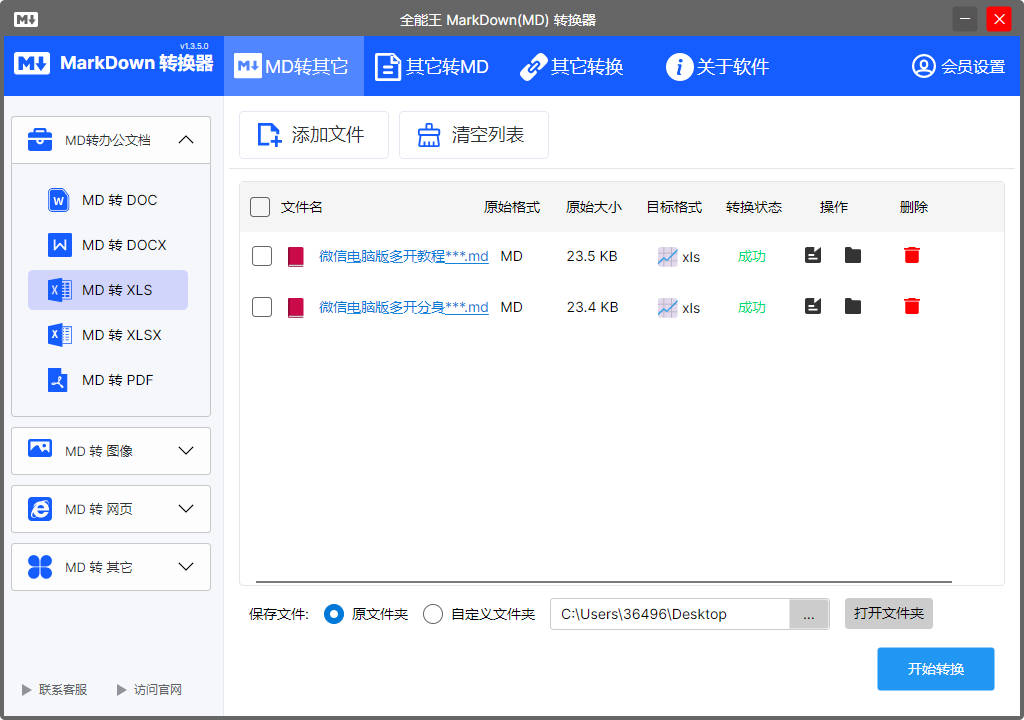1024x720 pixels.
Task: Select MD 转 PDF option
Action: tap(108, 380)
